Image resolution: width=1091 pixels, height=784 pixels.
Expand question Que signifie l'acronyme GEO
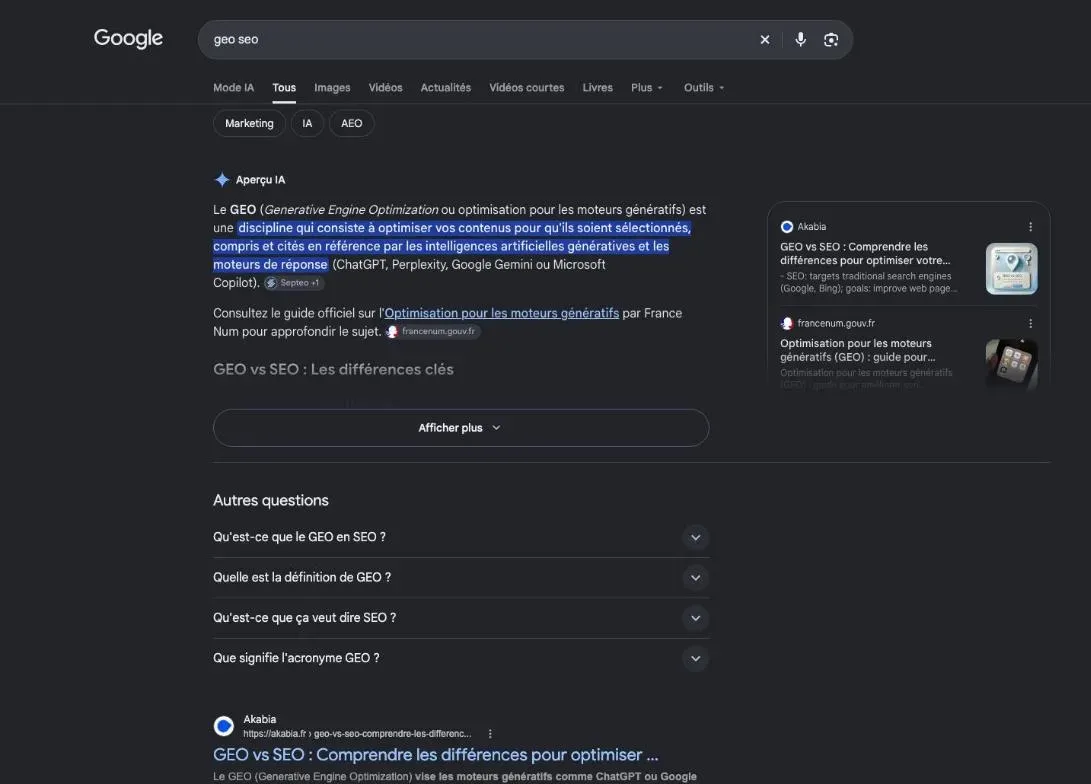tap(461, 658)
